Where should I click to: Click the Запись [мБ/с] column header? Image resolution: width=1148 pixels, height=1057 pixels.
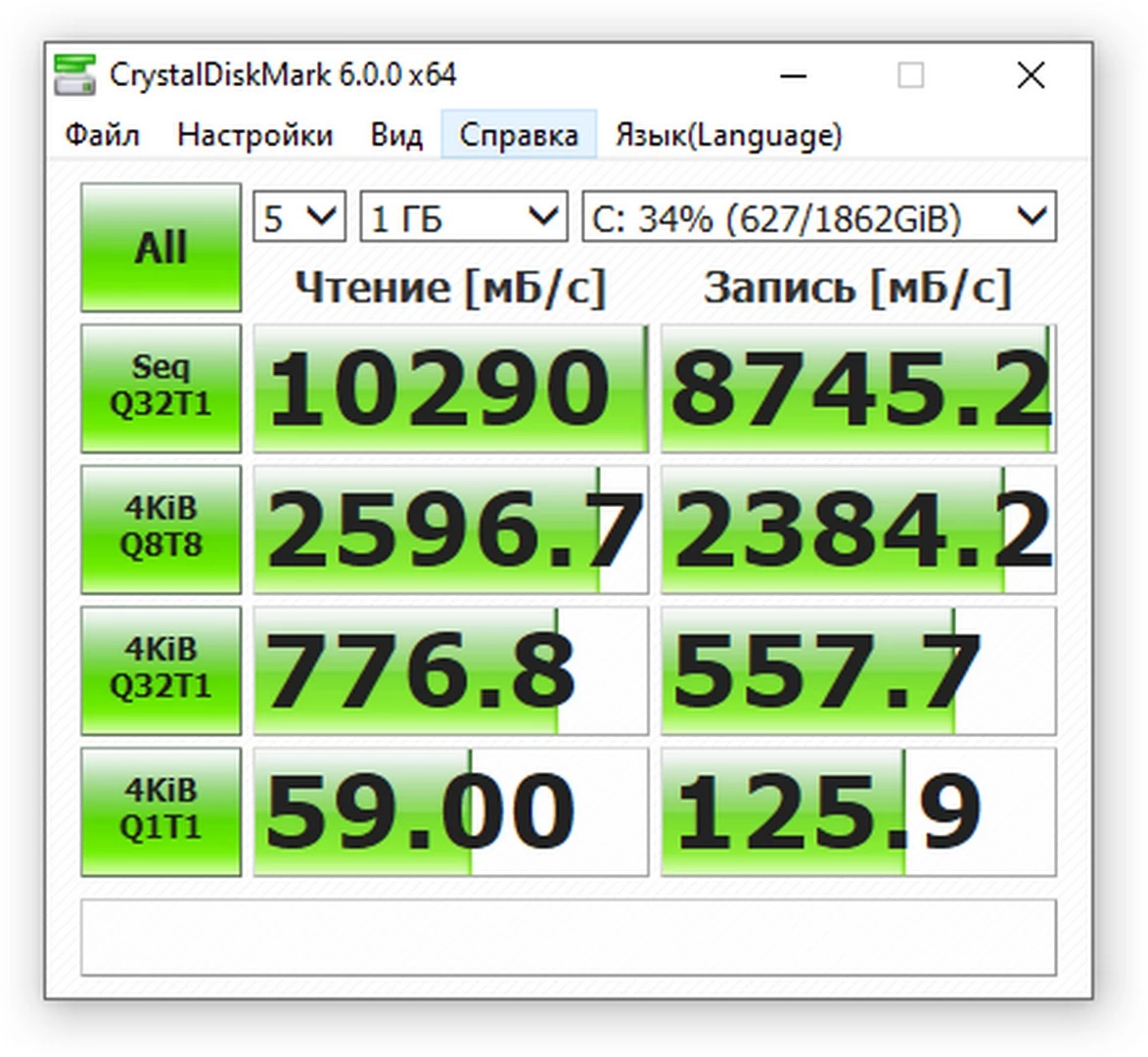(858, 287)
